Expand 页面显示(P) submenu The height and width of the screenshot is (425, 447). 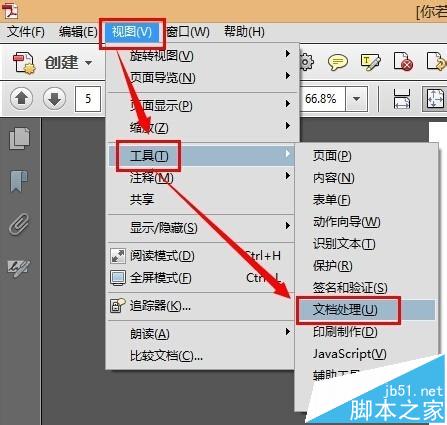click(x=201, y=105)
